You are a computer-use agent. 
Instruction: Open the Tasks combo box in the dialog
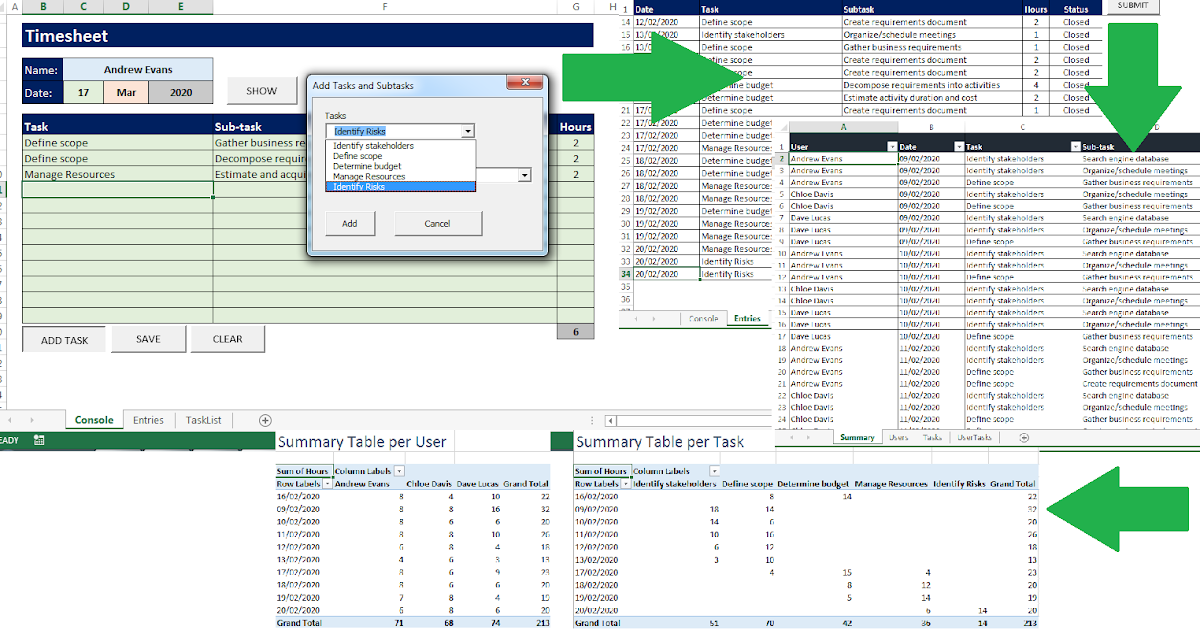(468, 131)
